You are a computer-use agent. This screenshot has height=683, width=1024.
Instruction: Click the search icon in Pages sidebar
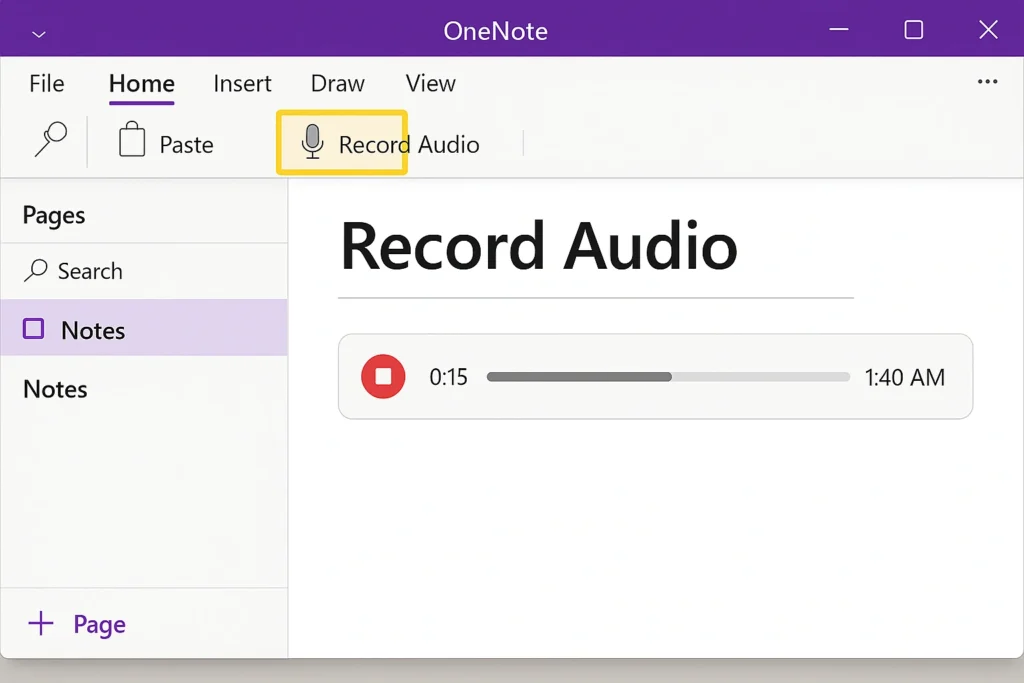click(x=36, y=271)
